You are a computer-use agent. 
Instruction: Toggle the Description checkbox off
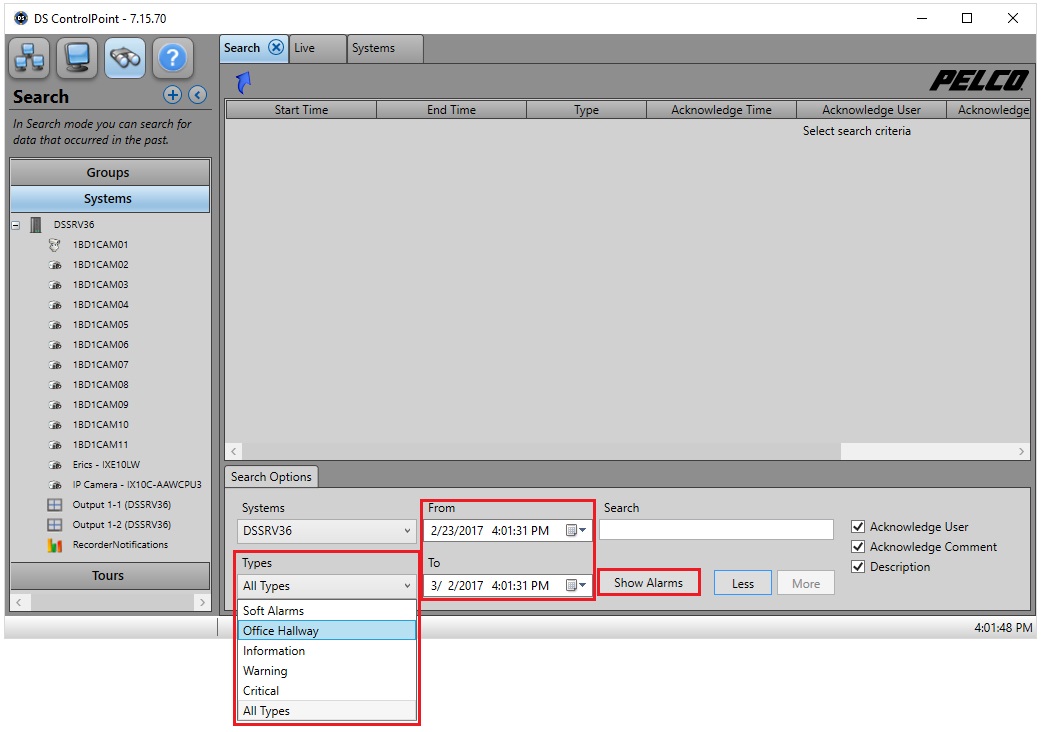click(857, 566)
